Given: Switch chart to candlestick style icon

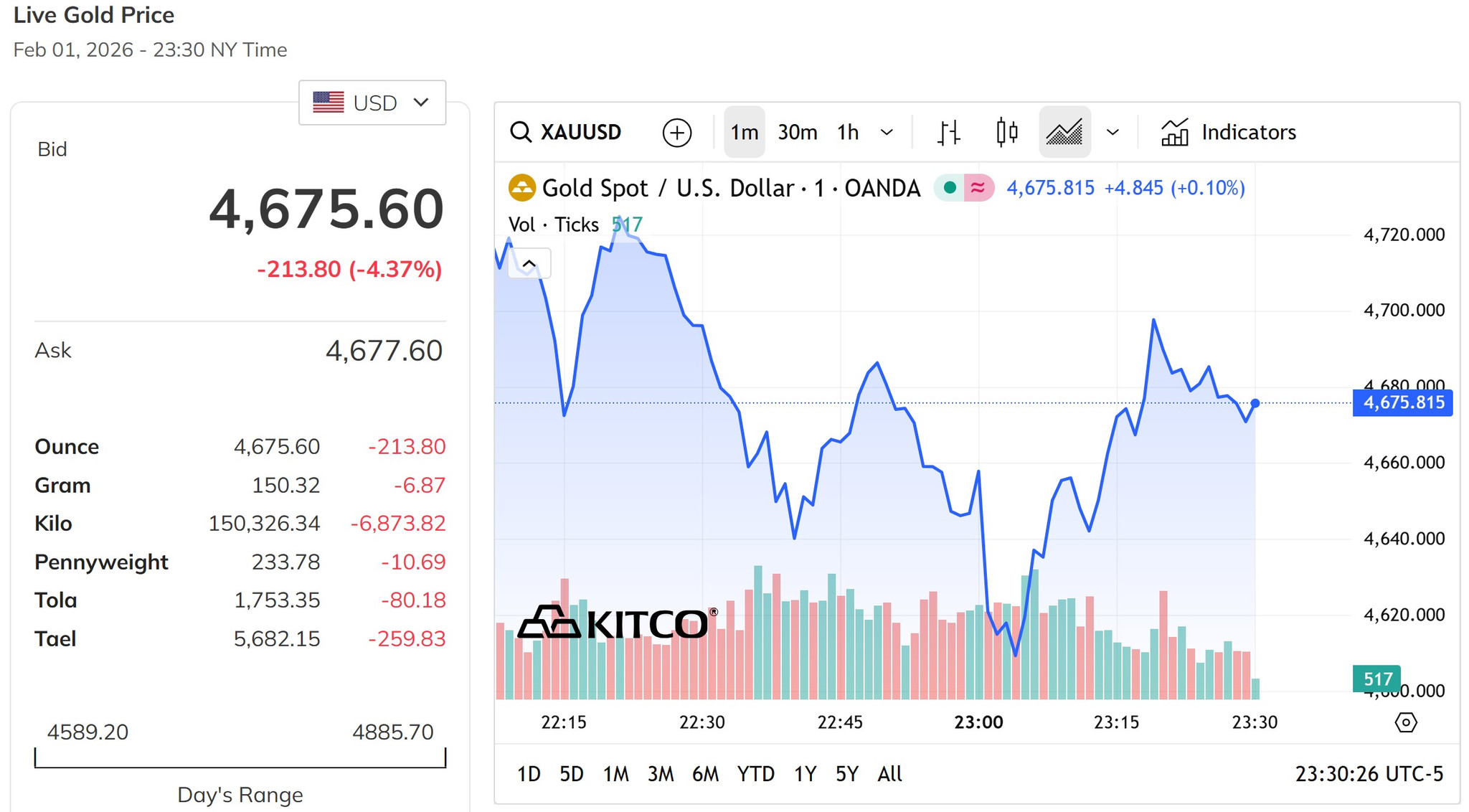Looking at the screenshot, I should coord(1006,132).
